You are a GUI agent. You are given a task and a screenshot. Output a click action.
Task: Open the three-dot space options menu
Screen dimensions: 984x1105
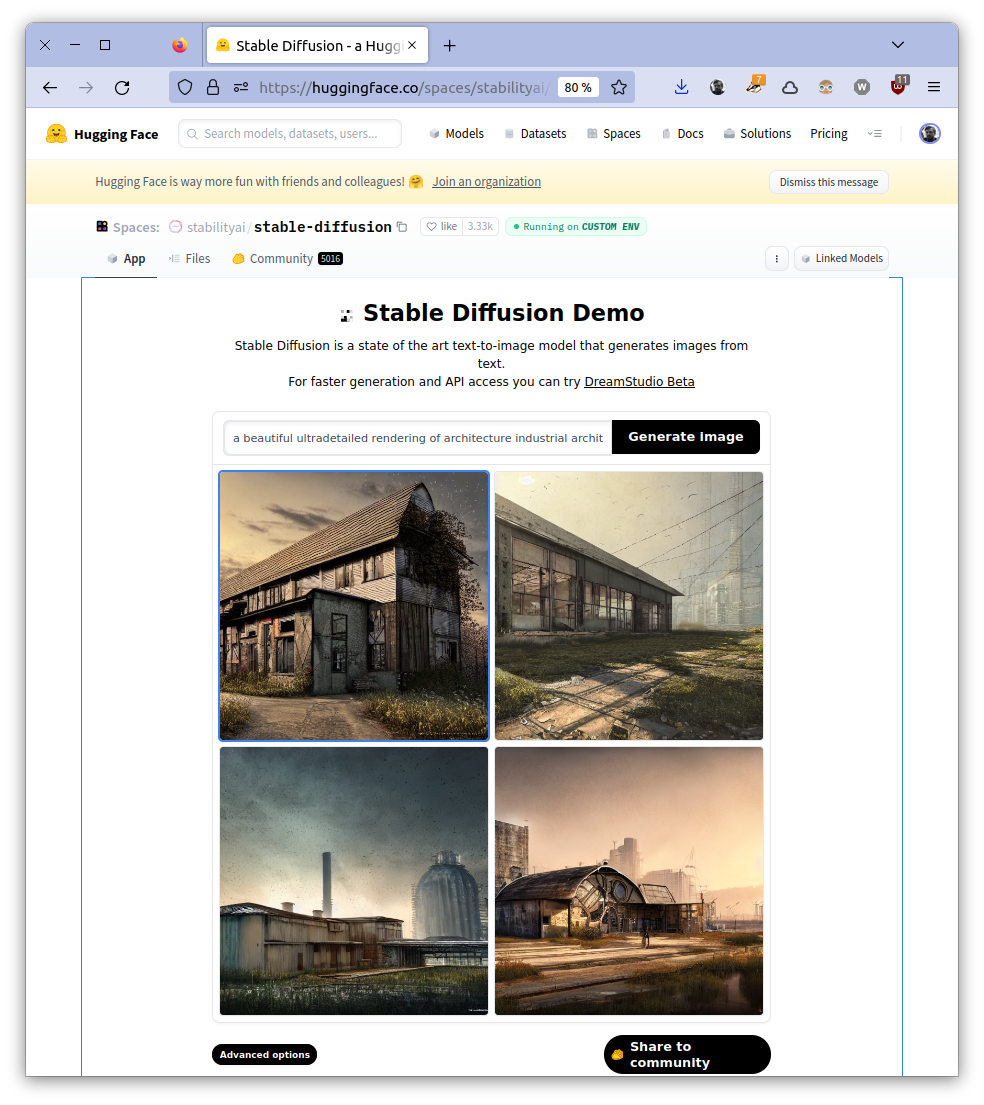(776, 258)
